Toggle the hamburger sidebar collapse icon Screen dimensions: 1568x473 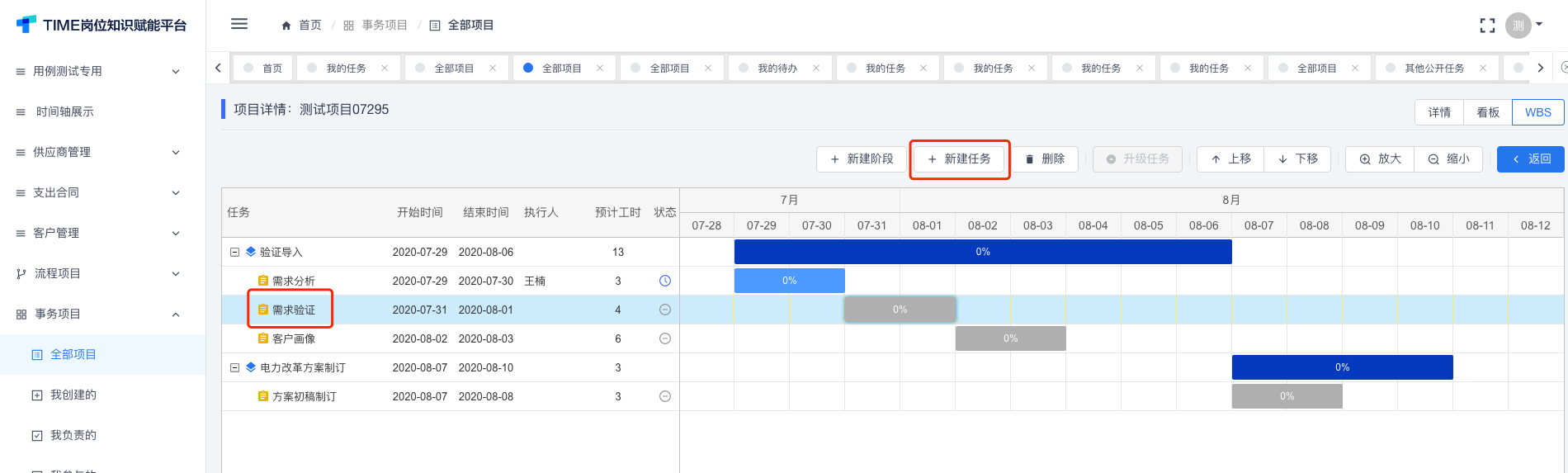pyautogui.click(x=239, y=24)
